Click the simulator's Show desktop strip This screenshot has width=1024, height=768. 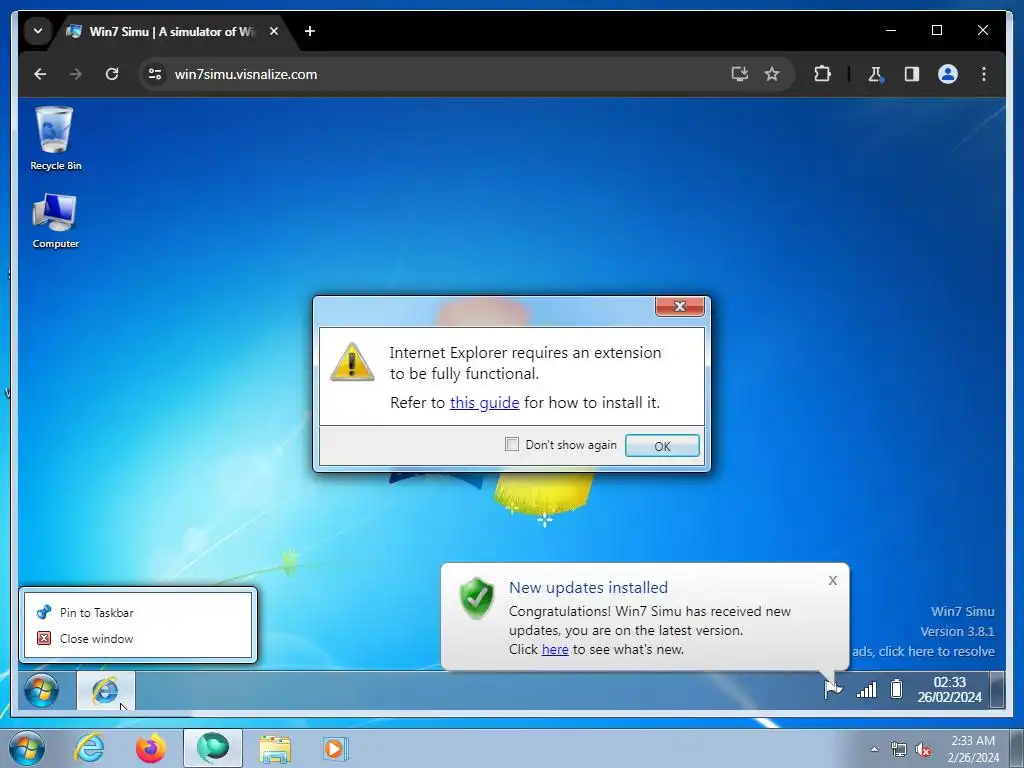[997, 690]
